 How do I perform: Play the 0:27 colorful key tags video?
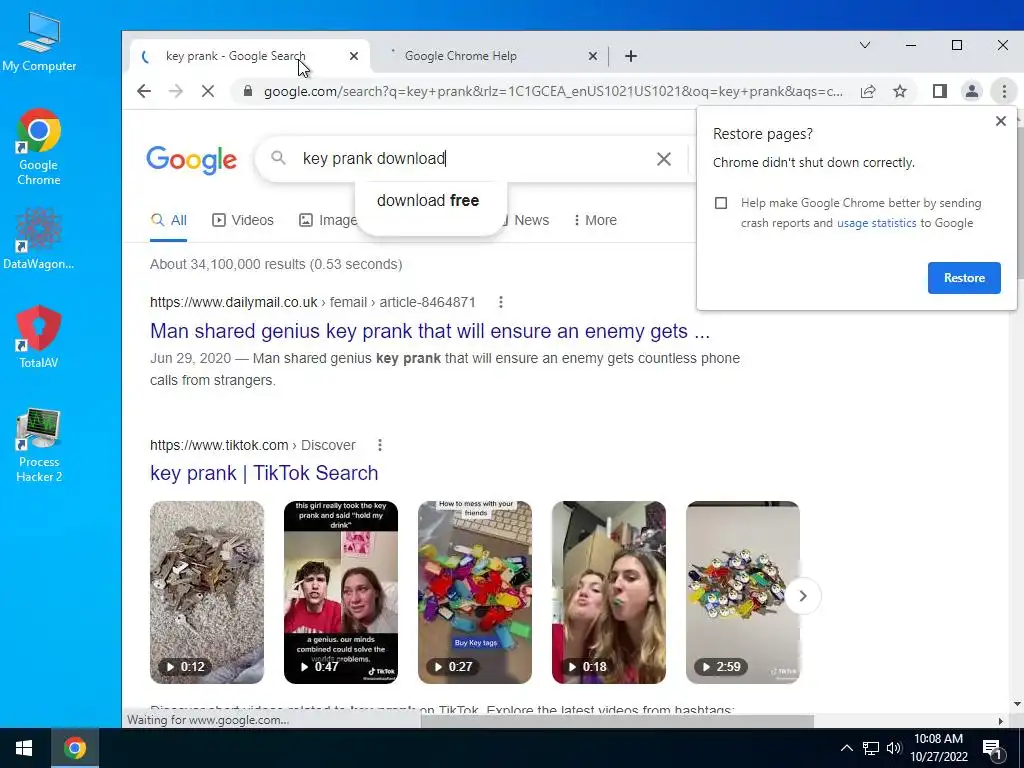click(475, 592)
